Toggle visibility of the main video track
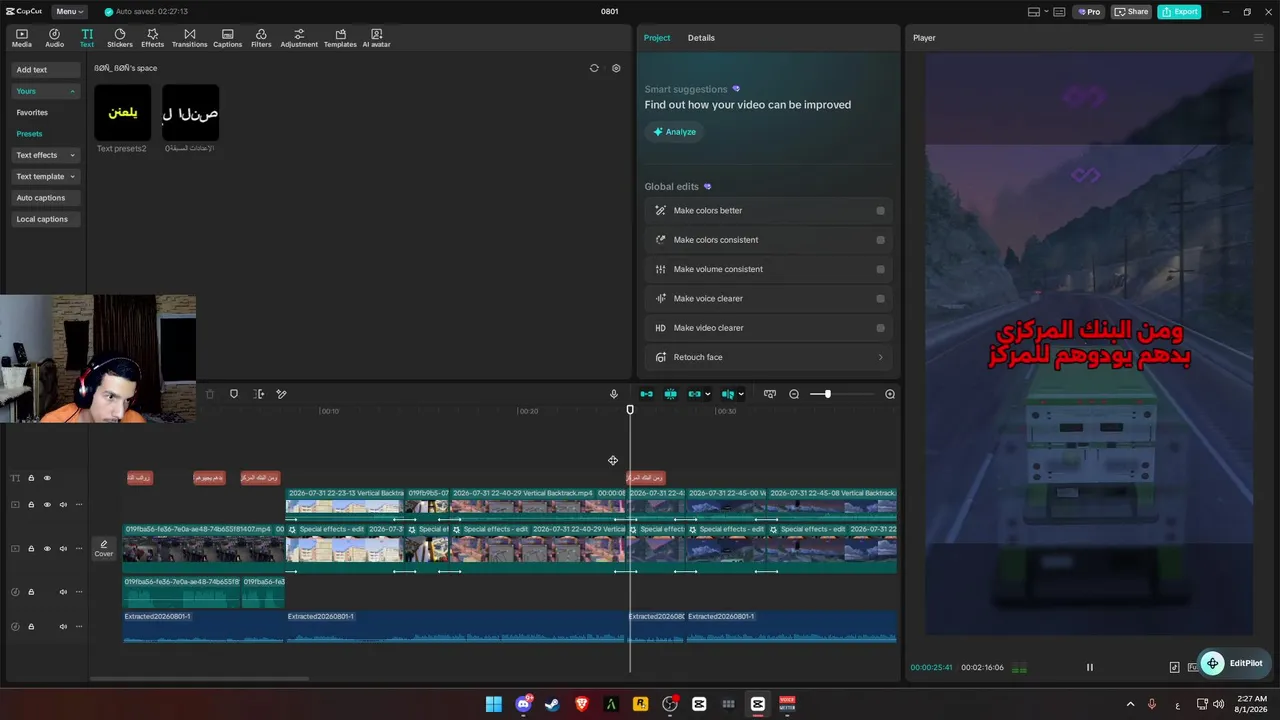 47,548
